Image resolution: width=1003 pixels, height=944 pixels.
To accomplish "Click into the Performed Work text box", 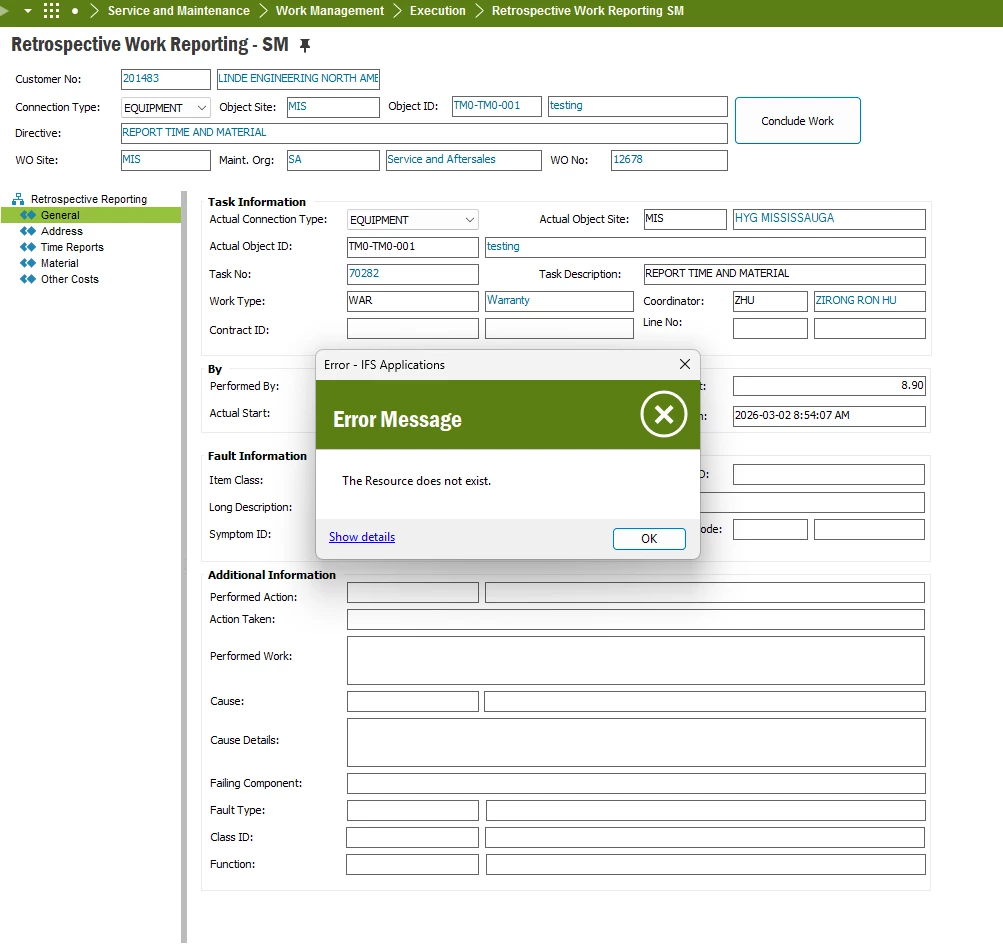I will coord(635,660).
